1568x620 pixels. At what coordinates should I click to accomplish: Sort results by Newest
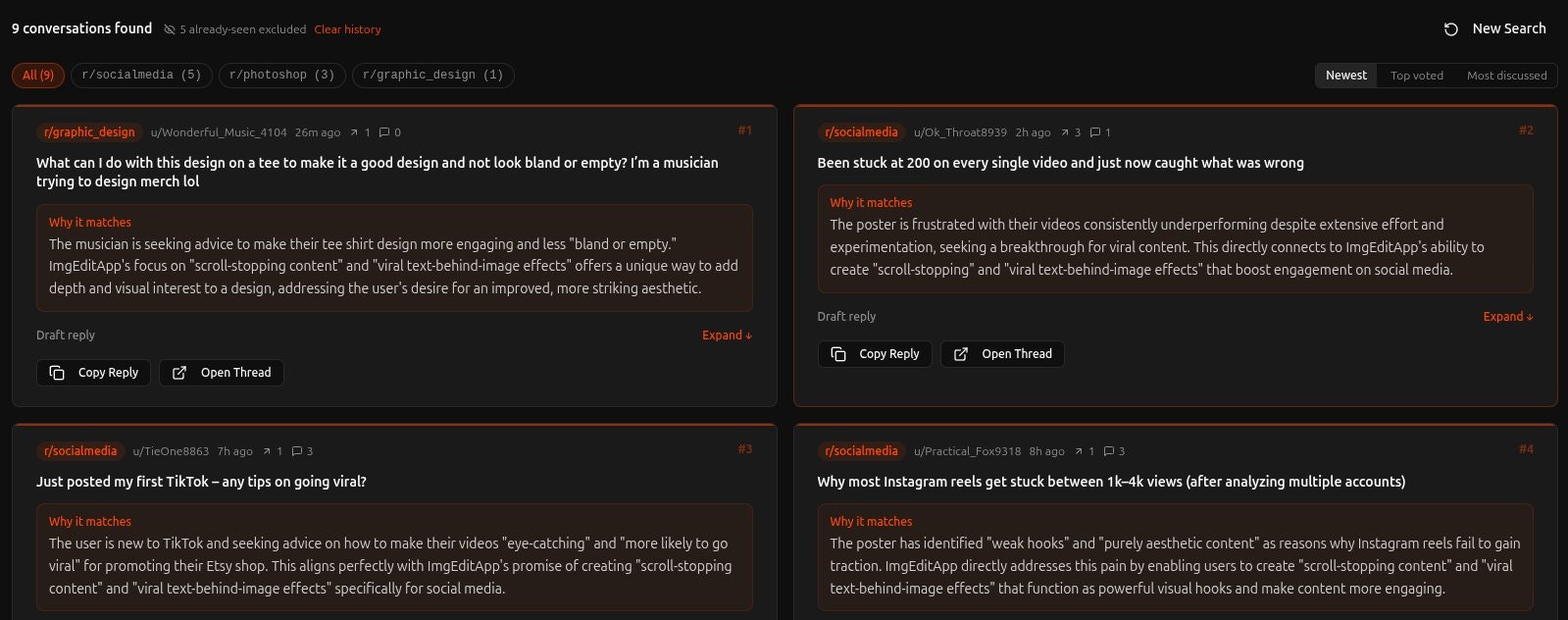(x=1345, y=76)
